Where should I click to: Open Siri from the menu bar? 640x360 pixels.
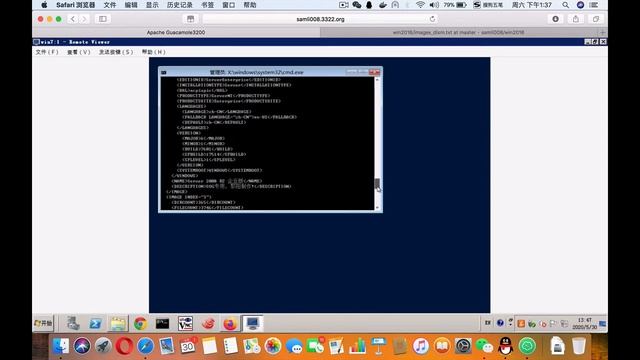(580, 5)
